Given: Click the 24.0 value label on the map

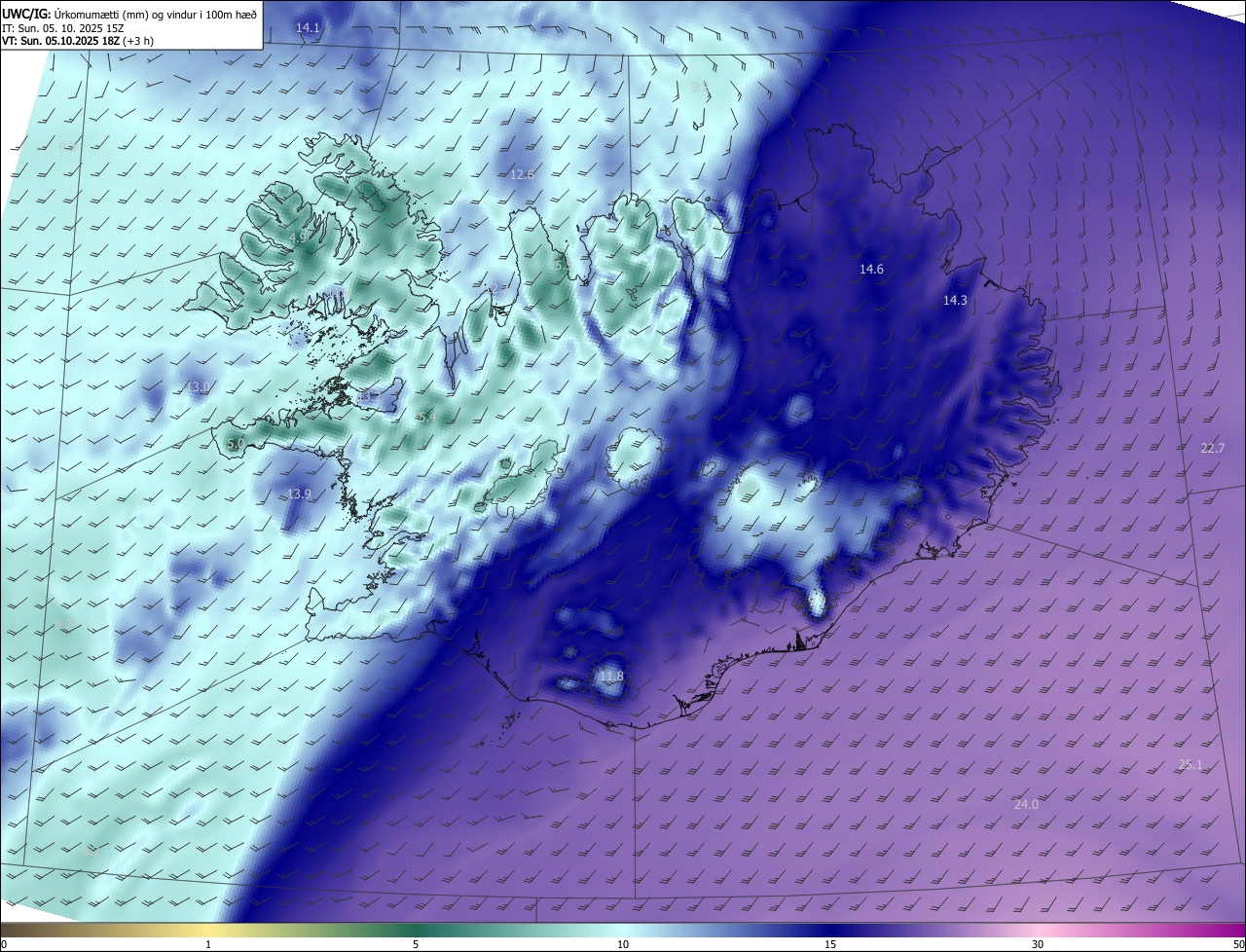Looking at the screenshot, I should pos(1026,804).
